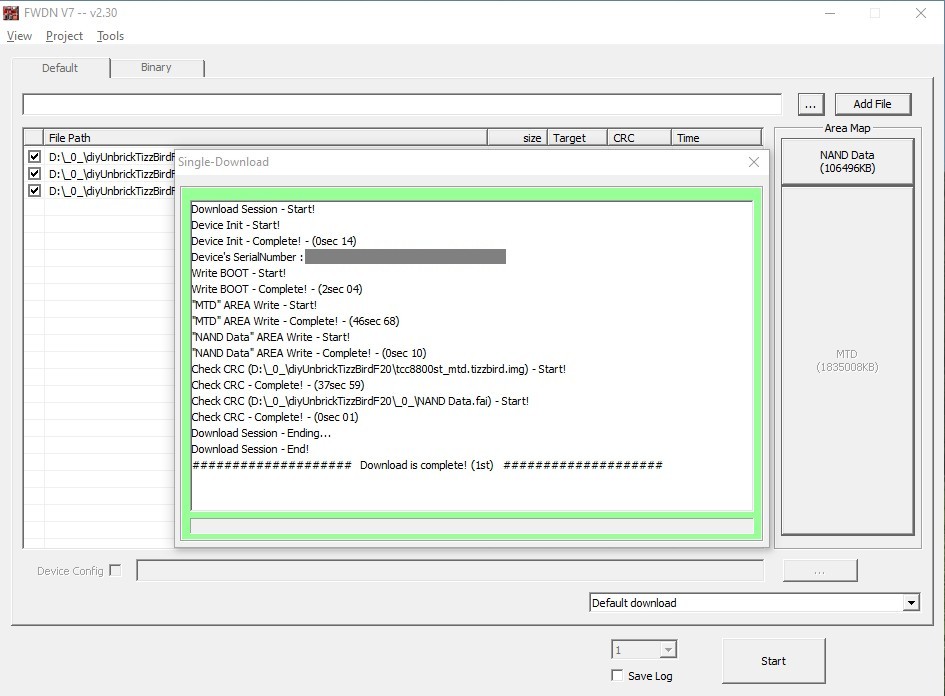Expand the Default download dropdown

(910, 603)
